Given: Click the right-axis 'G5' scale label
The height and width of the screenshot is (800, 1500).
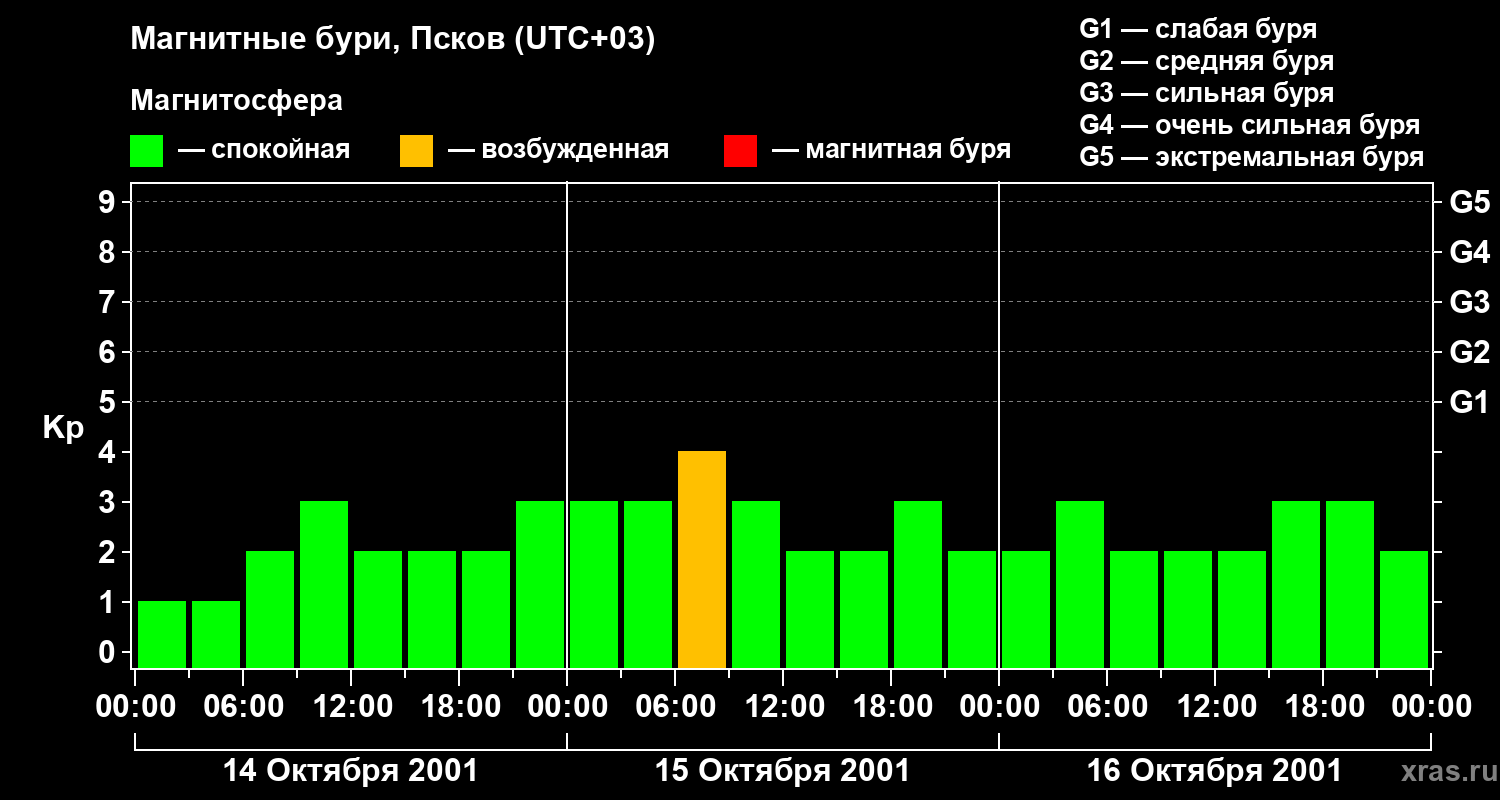Looking at the screenshot, I should point(1470,203).
